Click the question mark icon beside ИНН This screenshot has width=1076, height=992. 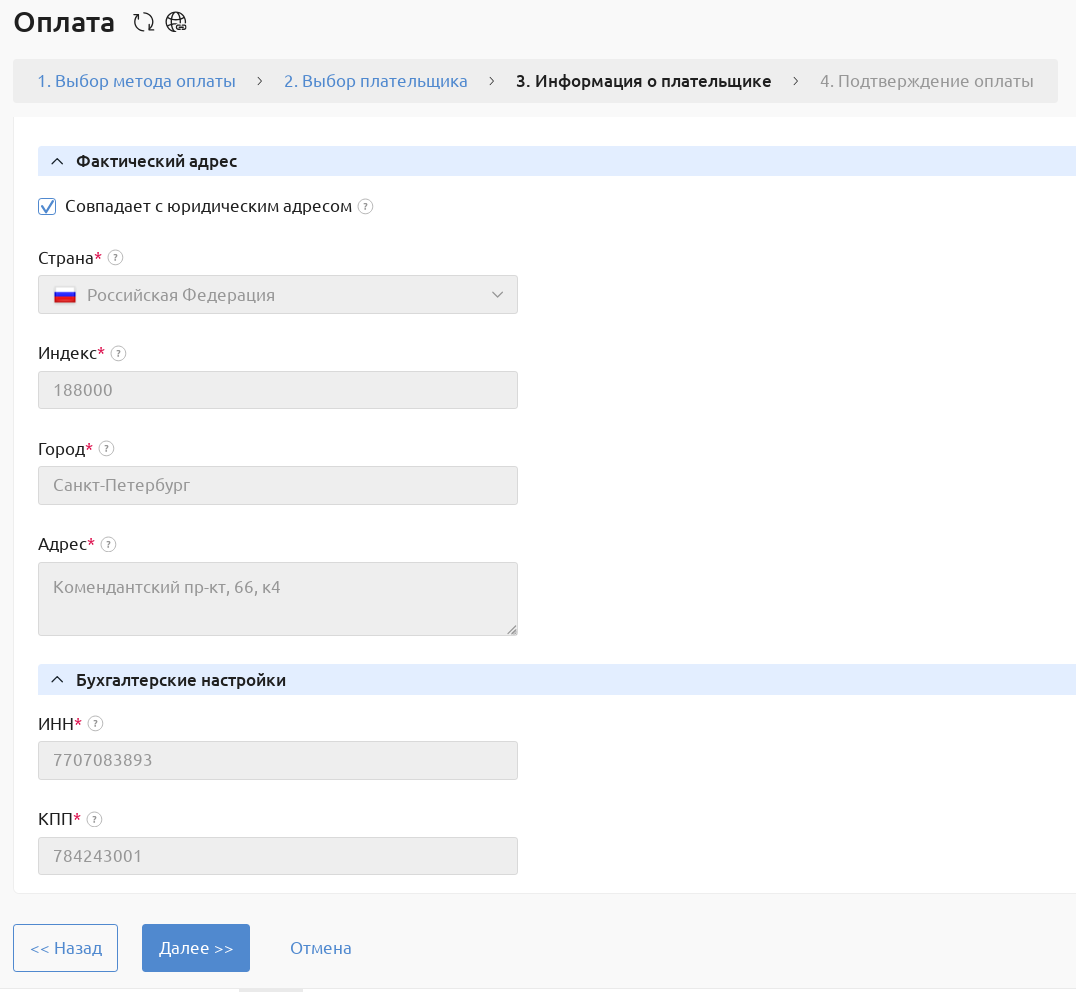point(96,723)
